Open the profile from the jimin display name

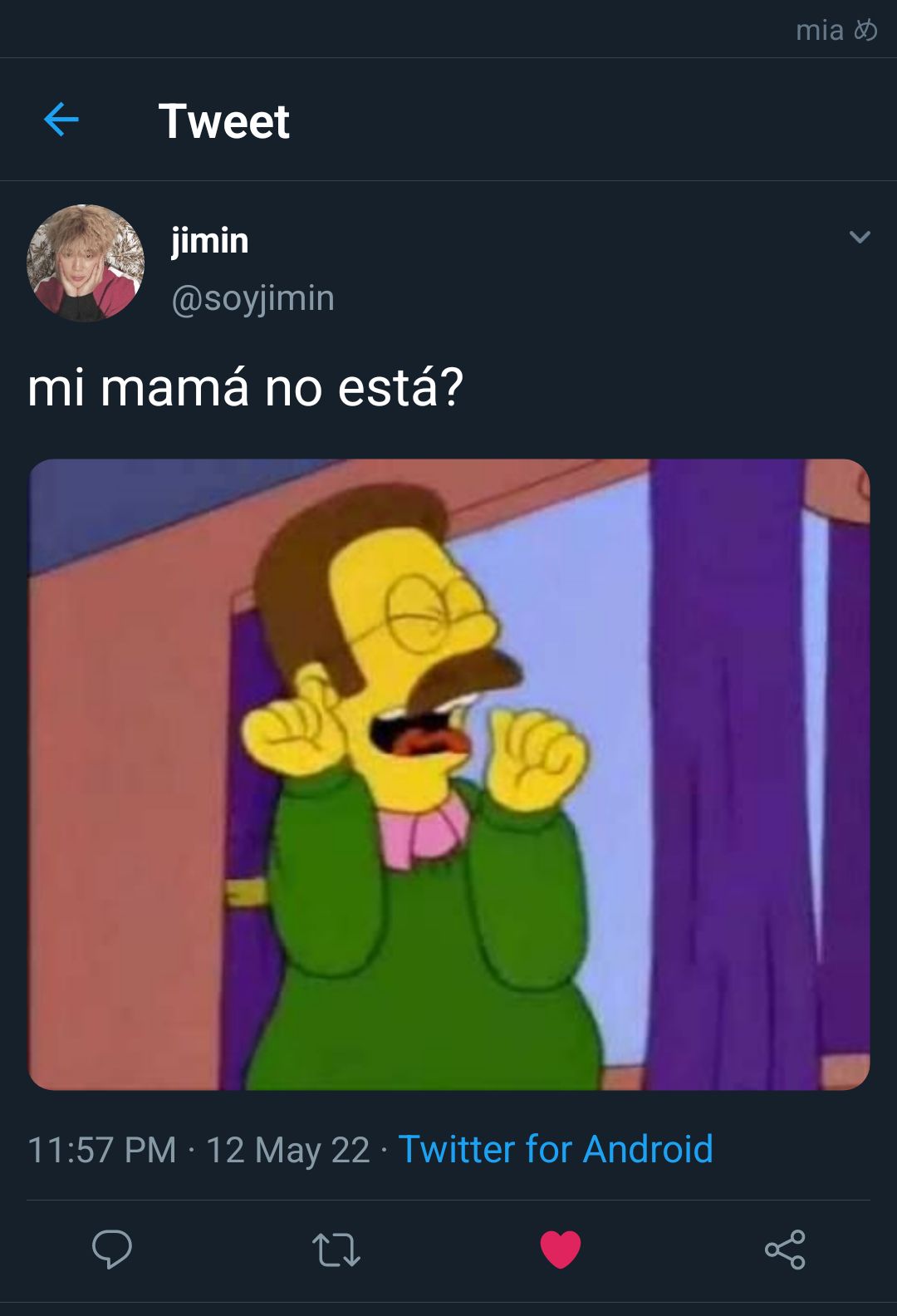click(x=210, y=241)
